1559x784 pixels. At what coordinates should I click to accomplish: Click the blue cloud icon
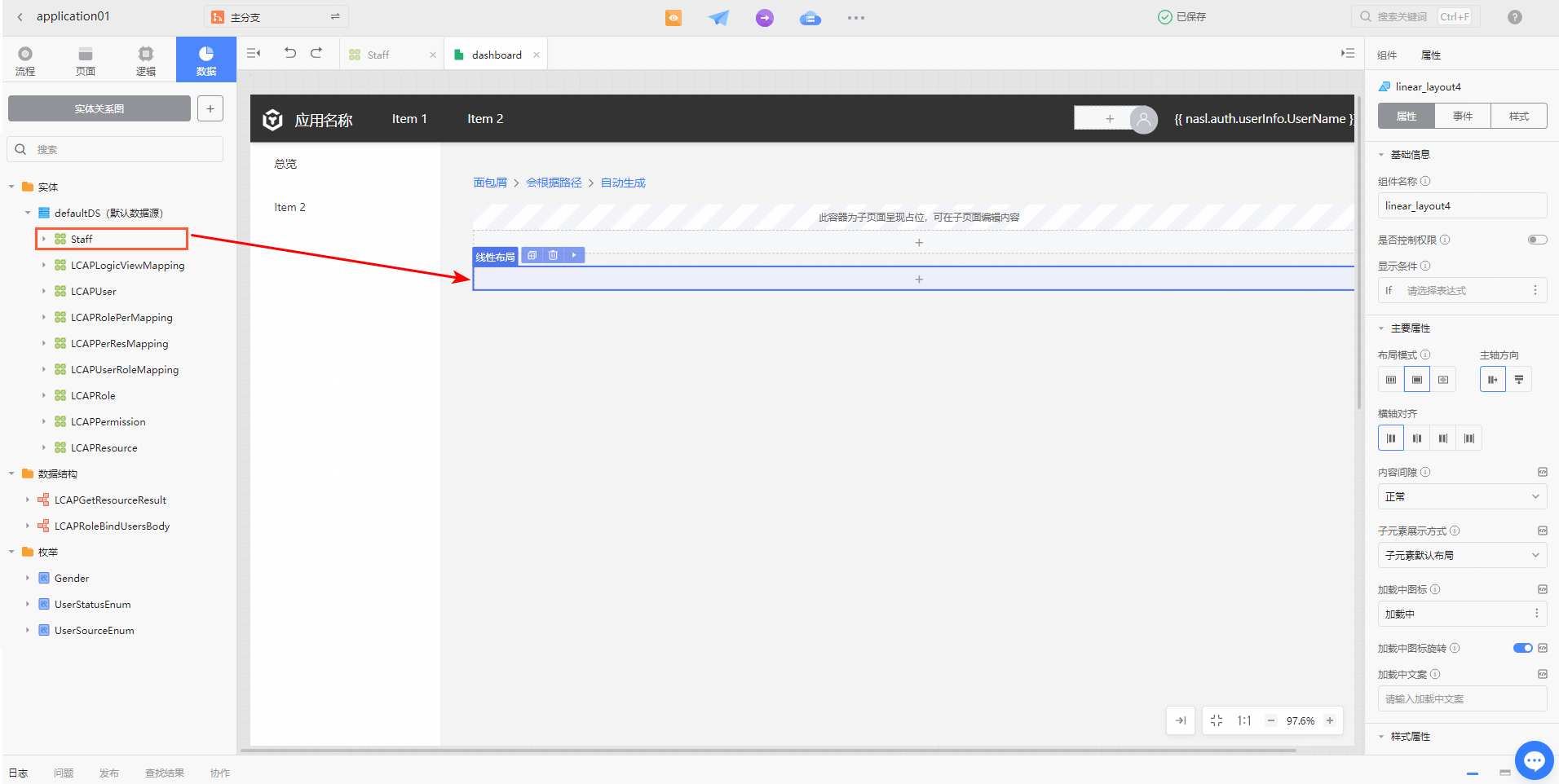pos(810,18)
